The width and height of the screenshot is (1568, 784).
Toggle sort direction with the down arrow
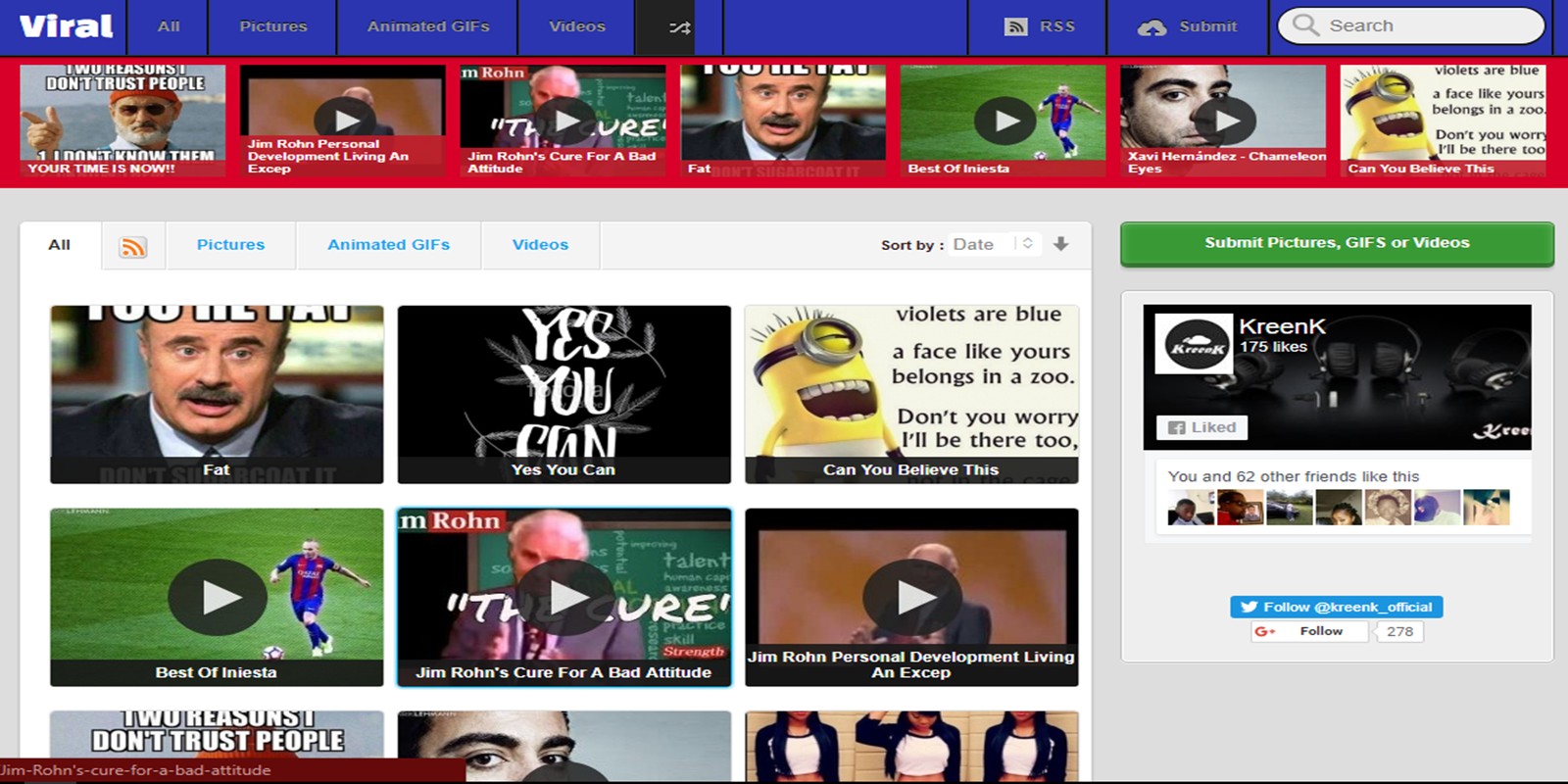1060,244
